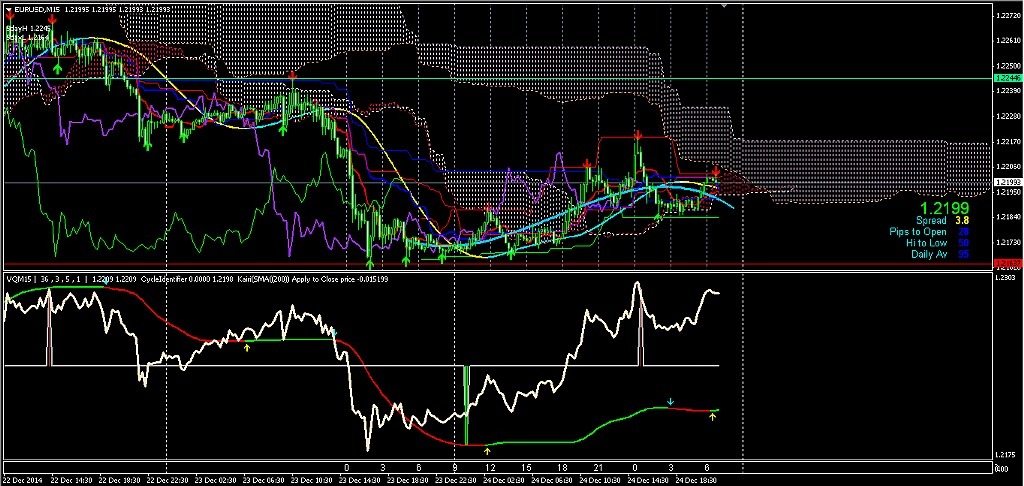Click the 23 Dec 22:30 time label

[x=457, y=479]
